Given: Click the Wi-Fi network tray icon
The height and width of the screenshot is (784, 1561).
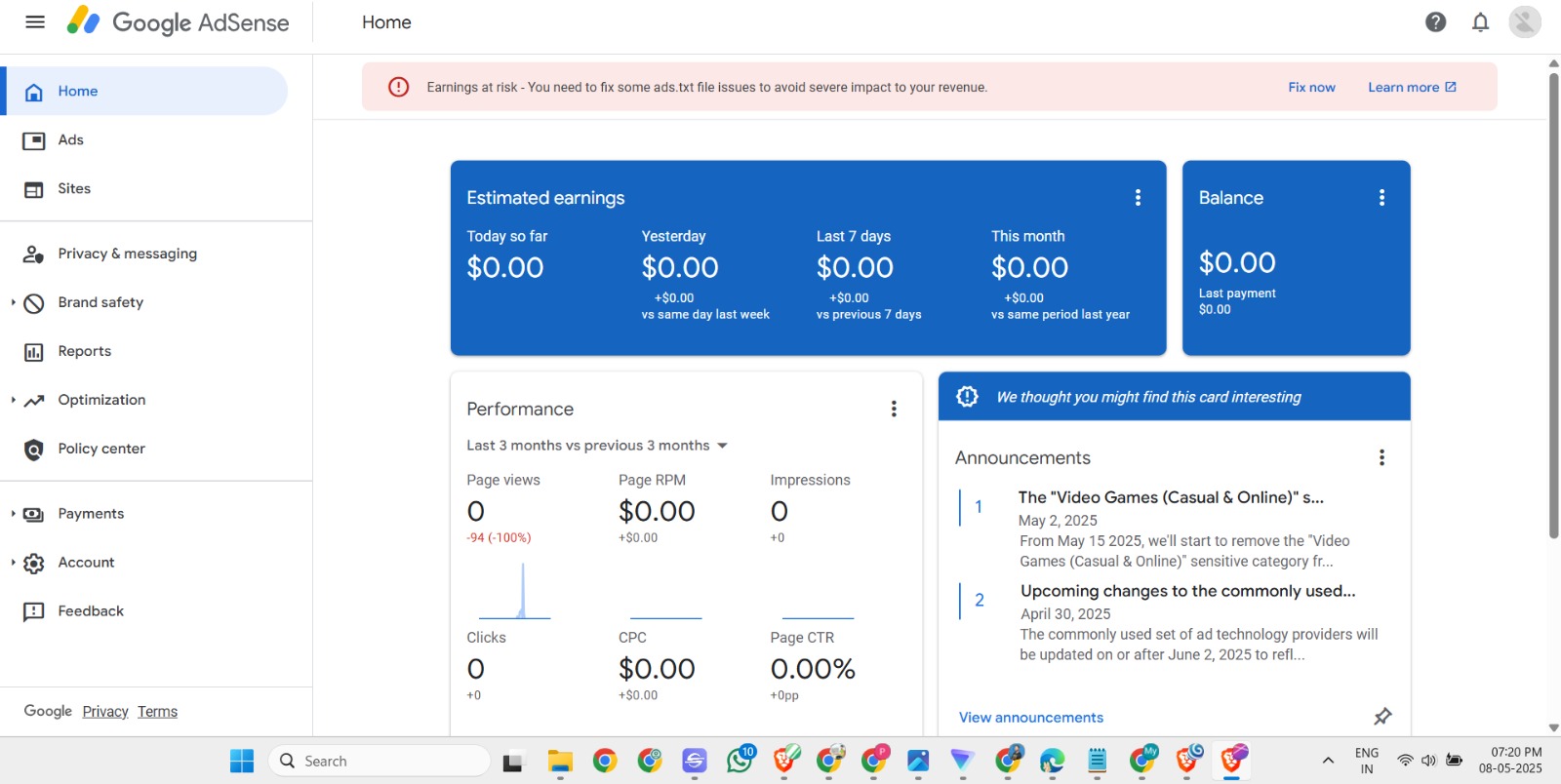Looking at the screenshot, I should point(1405,761).
